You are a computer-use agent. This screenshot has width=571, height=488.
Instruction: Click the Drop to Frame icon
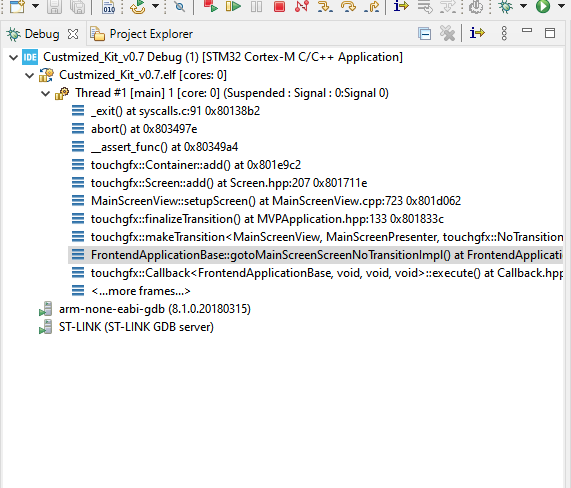[x=425, y=6]
